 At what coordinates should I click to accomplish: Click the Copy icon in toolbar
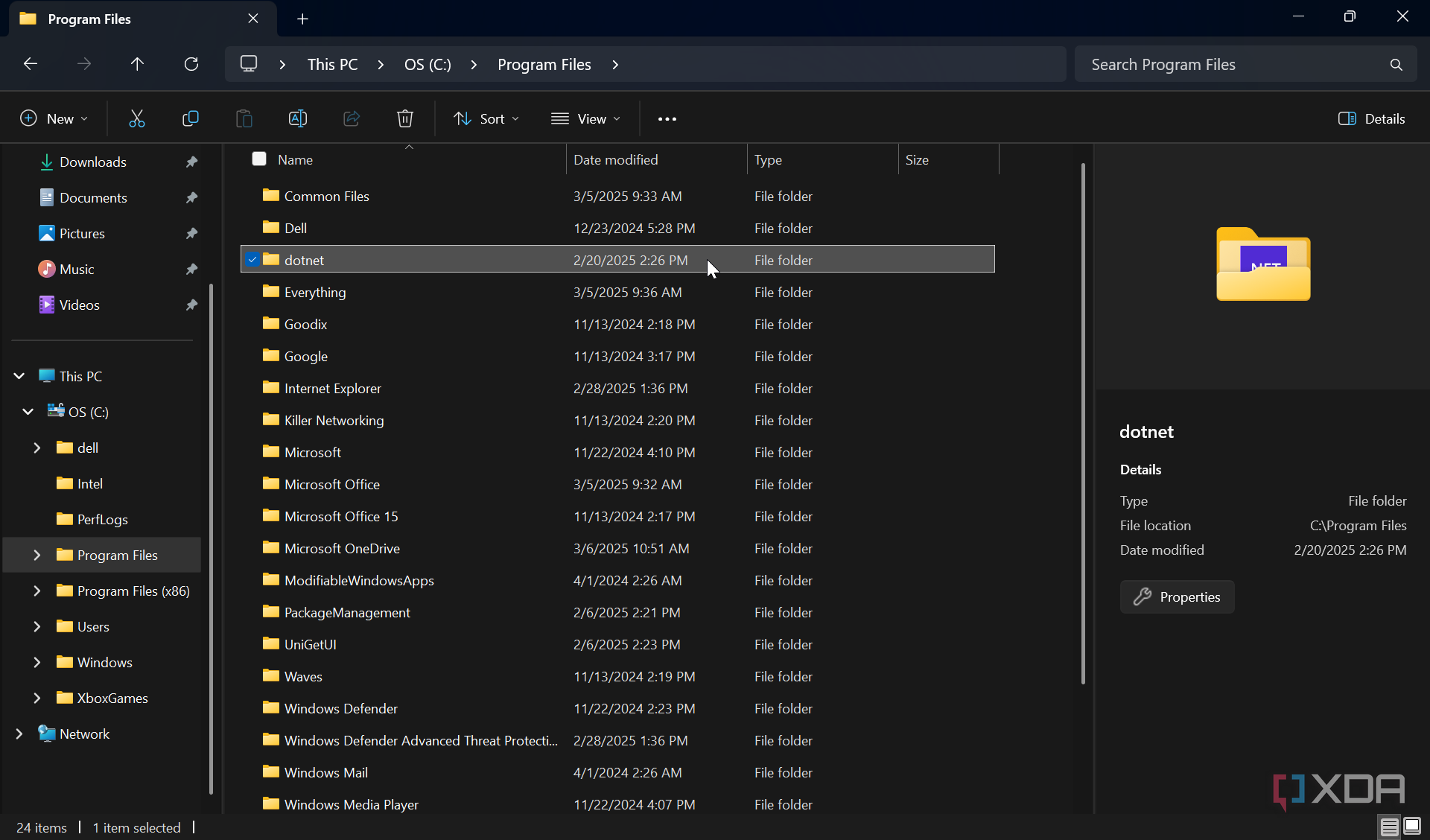click(x=191, y=118)
